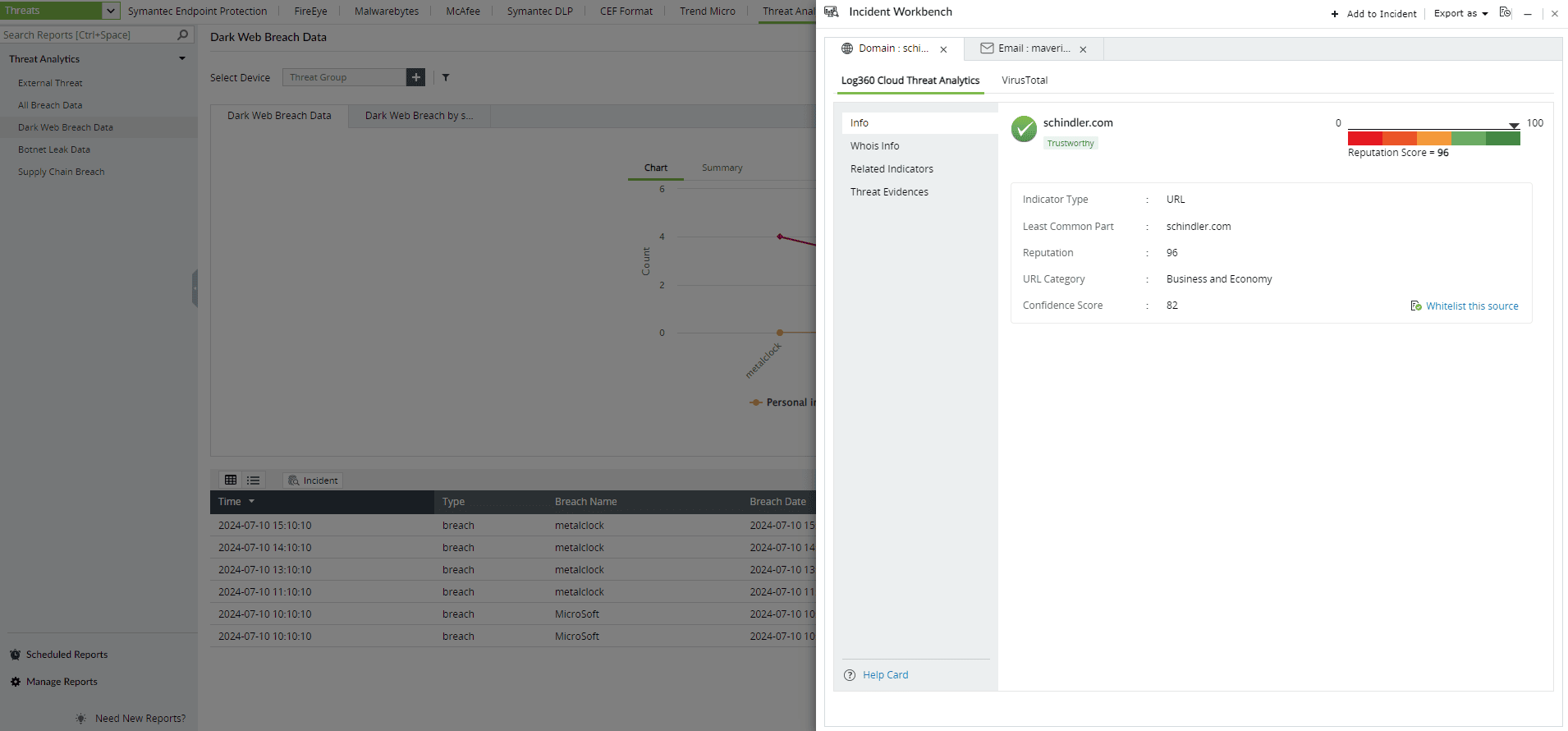Click the green trustworthy checkmark icon

(1024, 129)
